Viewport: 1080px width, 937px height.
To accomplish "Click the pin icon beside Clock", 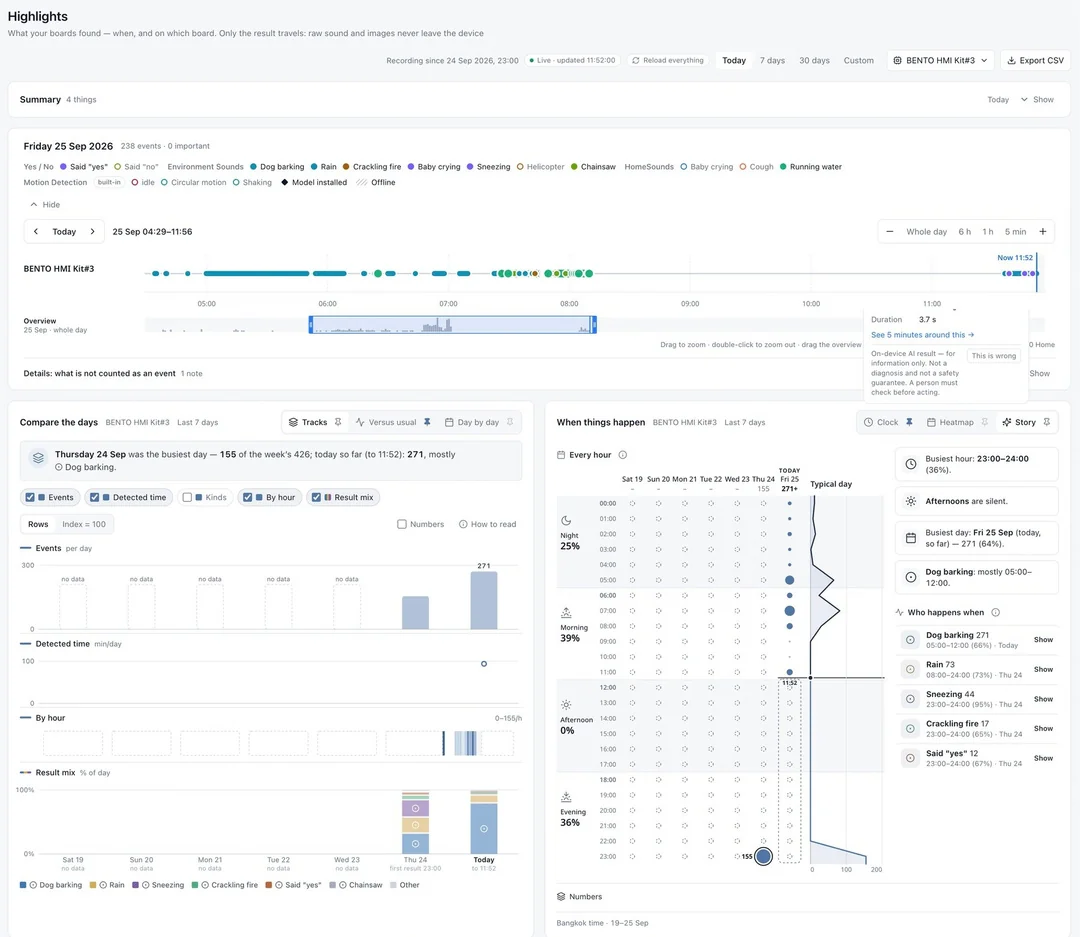I will click(909, 422).
